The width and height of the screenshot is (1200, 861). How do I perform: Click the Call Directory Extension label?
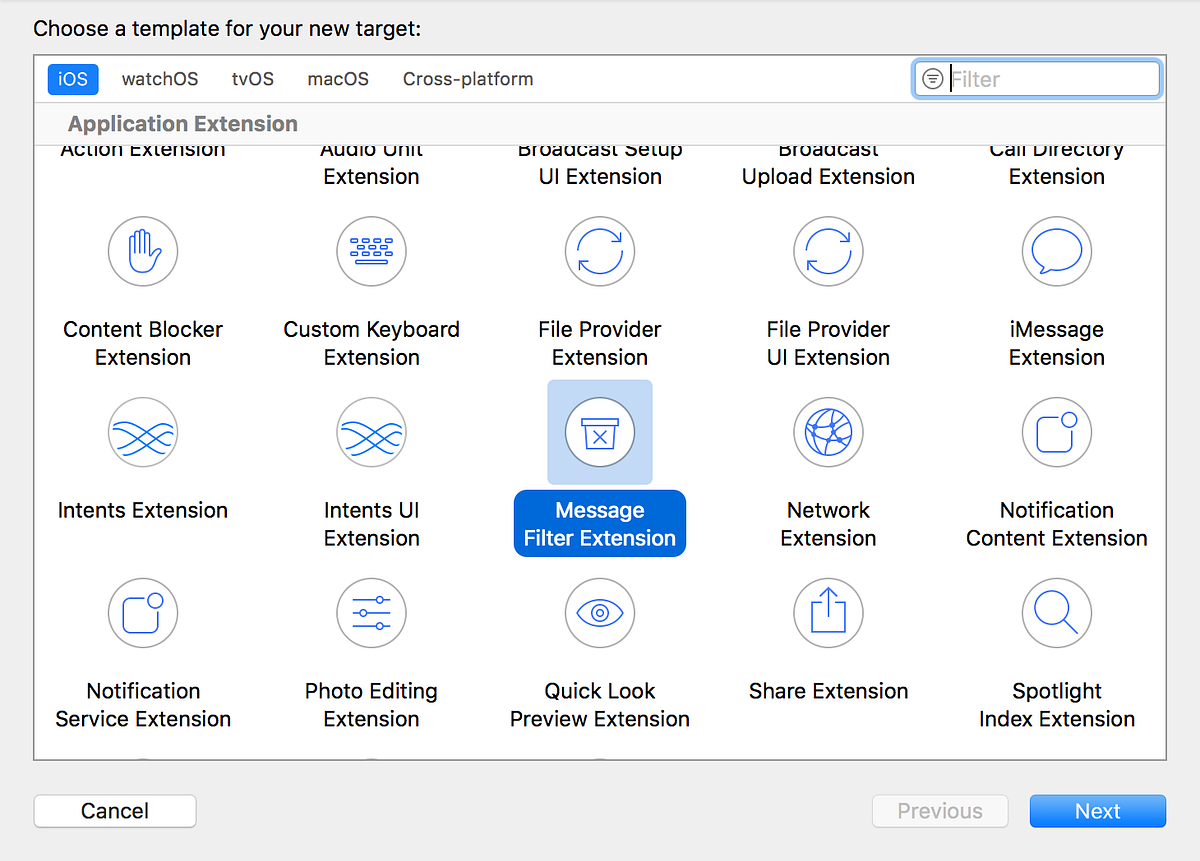pyautogui.click(x=1057, y=167)
